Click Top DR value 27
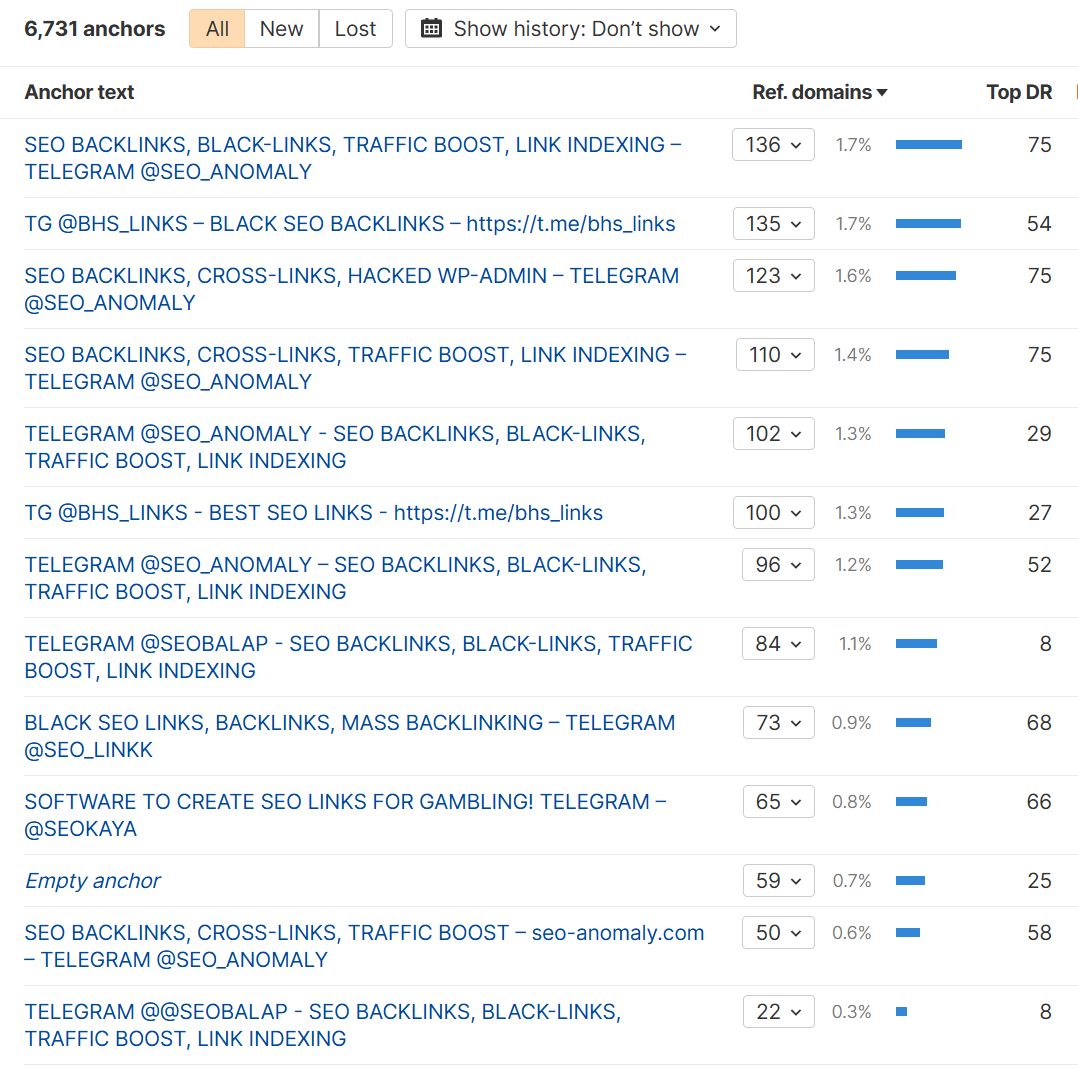Screen dimensions: 1078x1068 tap(1039, 512)
